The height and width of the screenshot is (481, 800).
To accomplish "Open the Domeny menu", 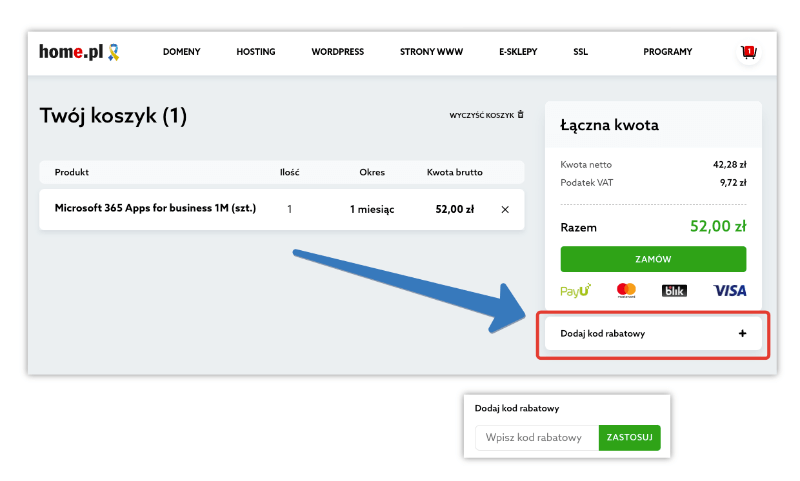I will (x=182, y=52).
